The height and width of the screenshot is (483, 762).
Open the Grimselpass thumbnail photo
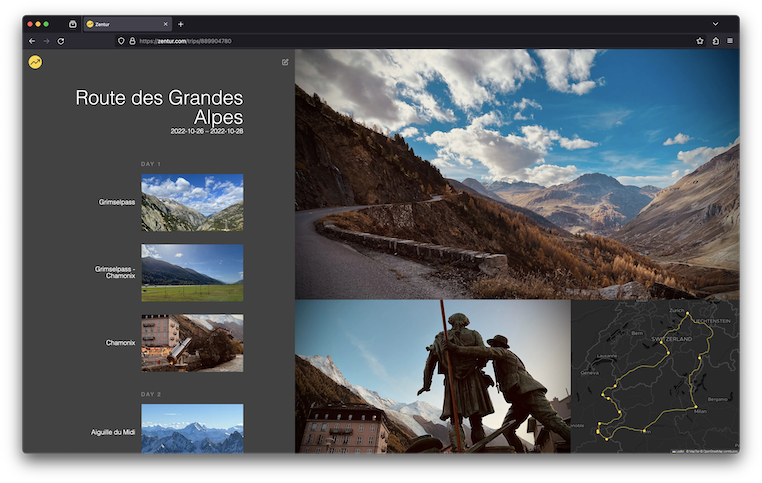pyautogui.click(x=192, y=203)
